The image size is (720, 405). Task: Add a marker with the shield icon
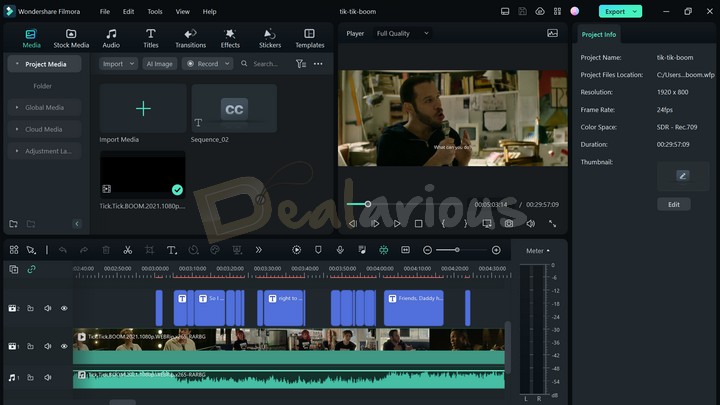(x=318, y=250)
